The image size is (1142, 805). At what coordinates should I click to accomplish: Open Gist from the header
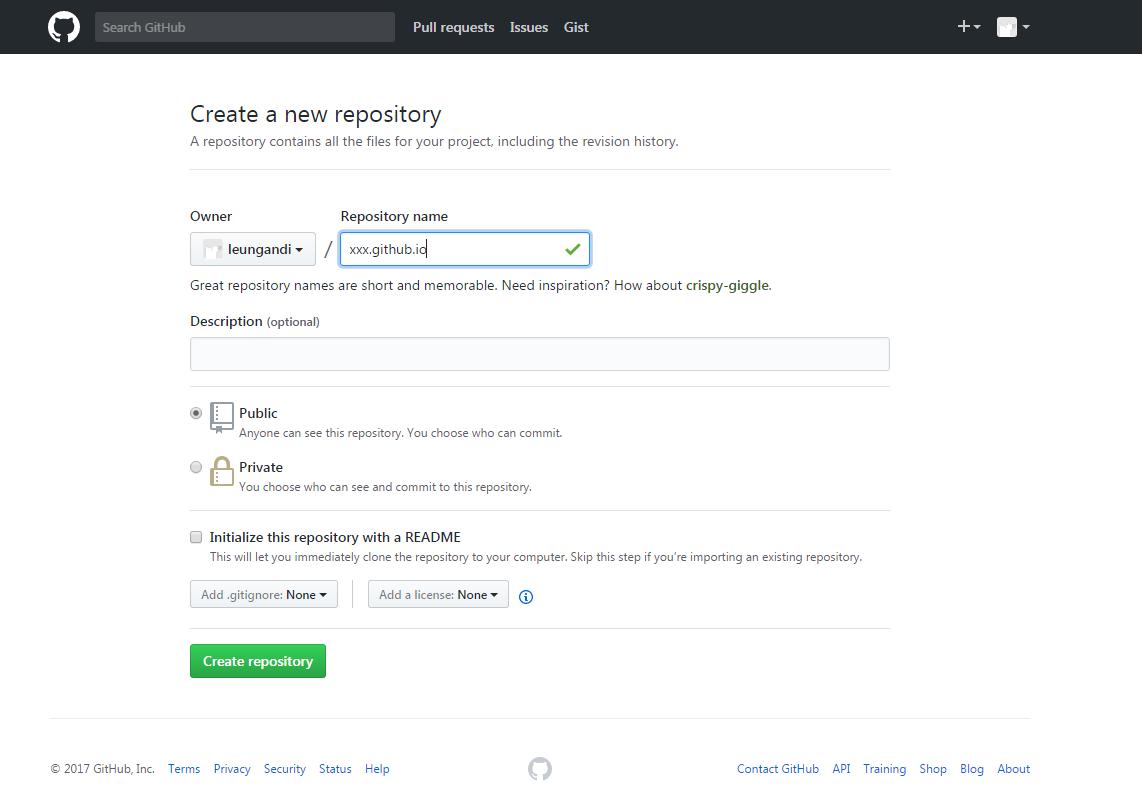[x=576, y=27]
